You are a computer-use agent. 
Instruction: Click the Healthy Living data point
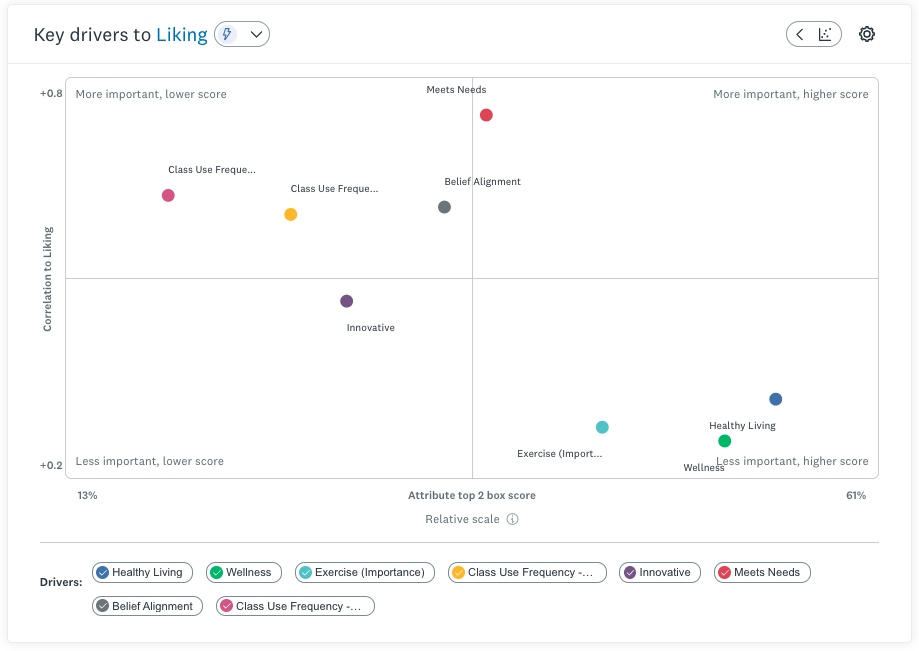(x=775, y=398)
